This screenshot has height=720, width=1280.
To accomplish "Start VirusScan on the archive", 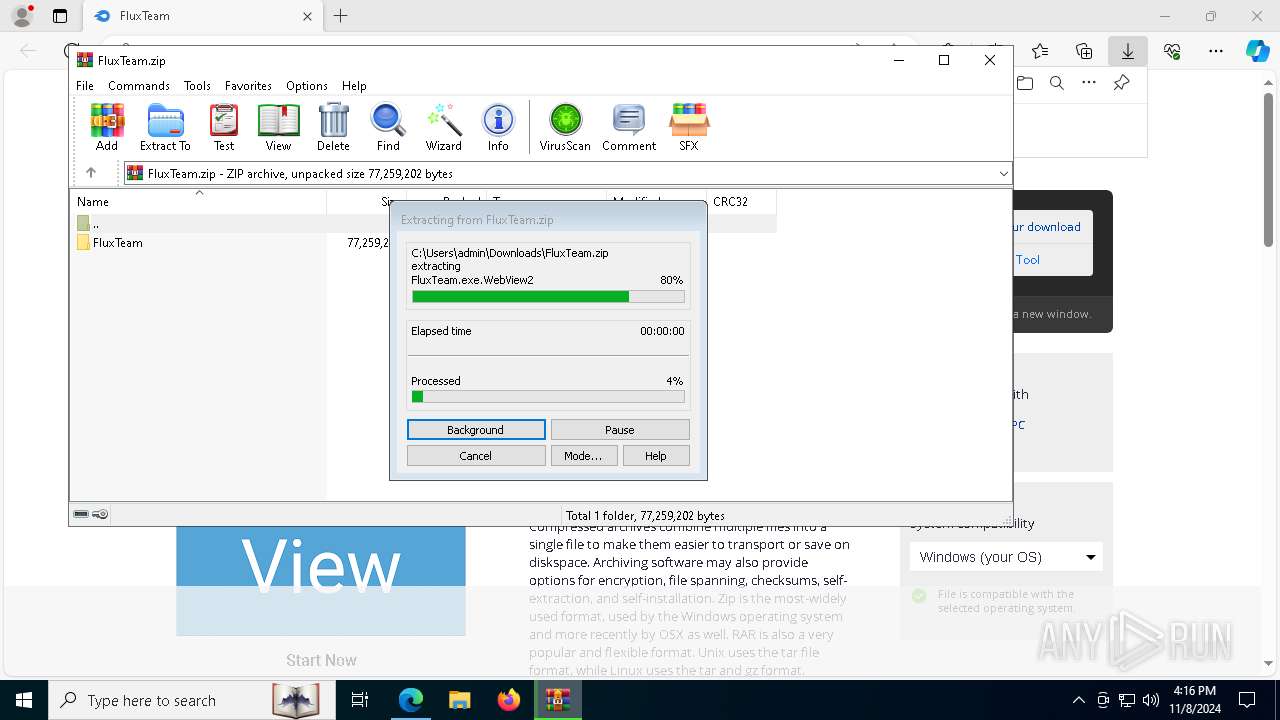I will click(x=565, y=127).
